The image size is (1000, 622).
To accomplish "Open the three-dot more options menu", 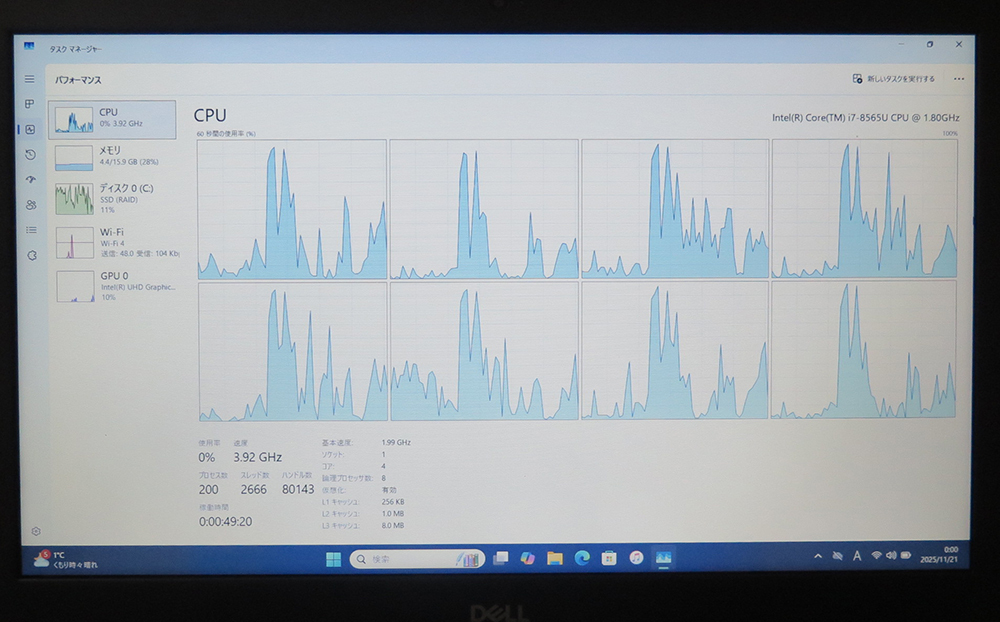I will pos(959,79).
